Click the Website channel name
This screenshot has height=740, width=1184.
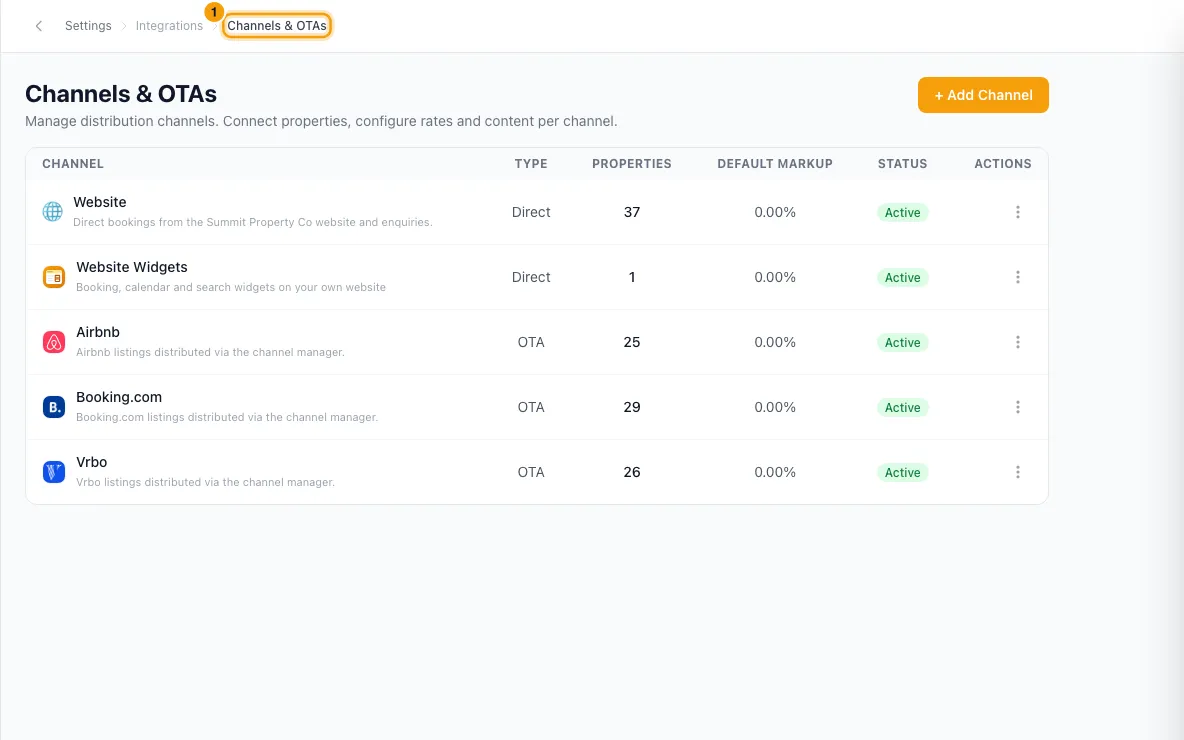(x=100, y=202)
